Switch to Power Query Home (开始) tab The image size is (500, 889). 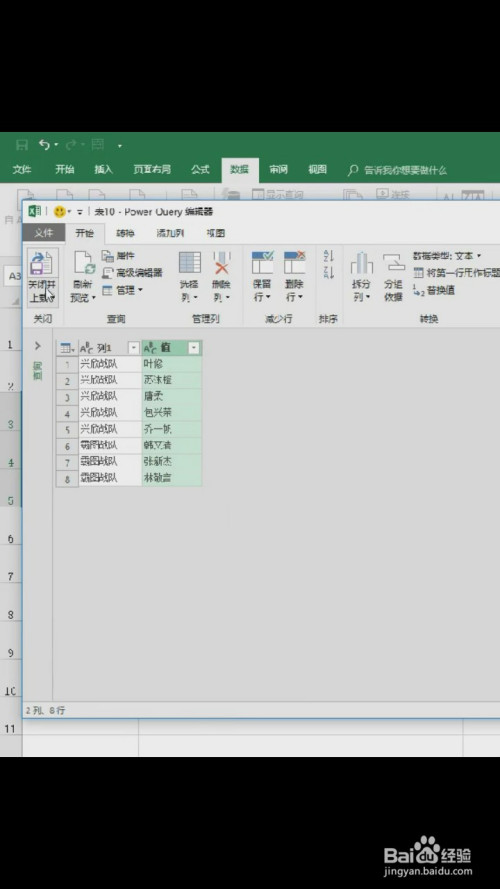pos(84,233)
